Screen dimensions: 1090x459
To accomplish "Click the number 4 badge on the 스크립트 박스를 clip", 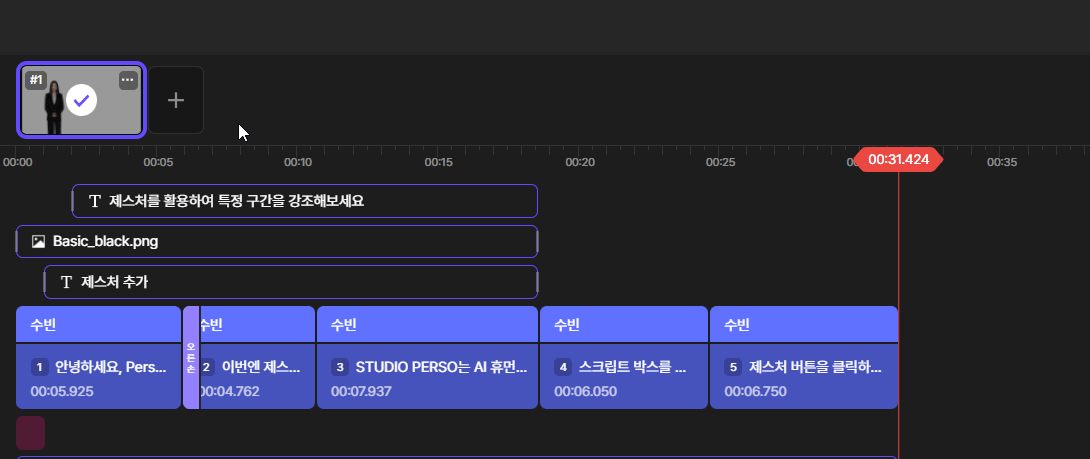I will pos(563,367).
